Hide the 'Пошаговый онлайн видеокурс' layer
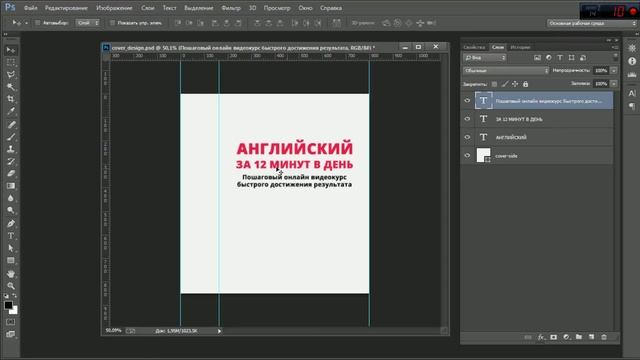 (x=467, y=100)
